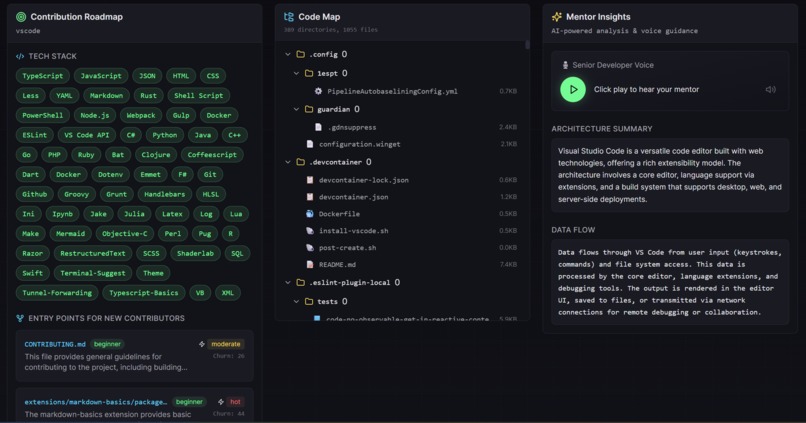This screenshot has width=806, height=423.
Task: Select the Webpack tech tag
Action: (141, 116)
